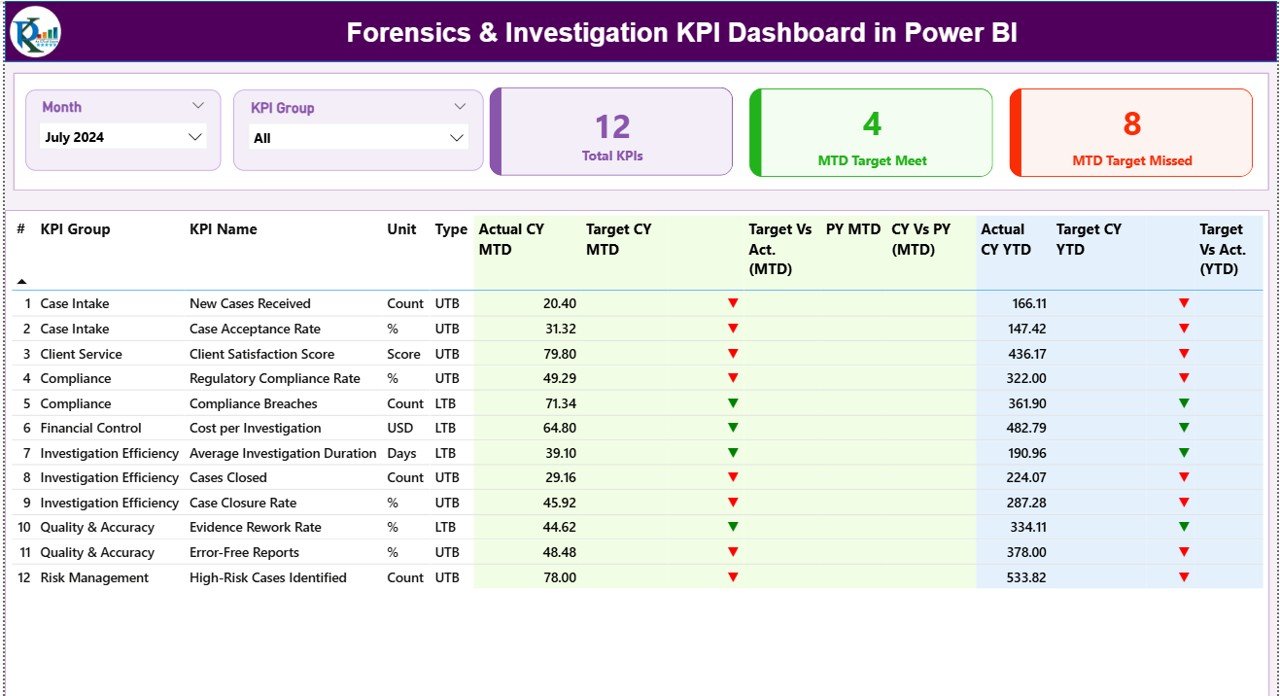1280x696 pixels.
Task: Click the green YTD indicator for Evidence Rework Rate
Action: (1184, 527)
